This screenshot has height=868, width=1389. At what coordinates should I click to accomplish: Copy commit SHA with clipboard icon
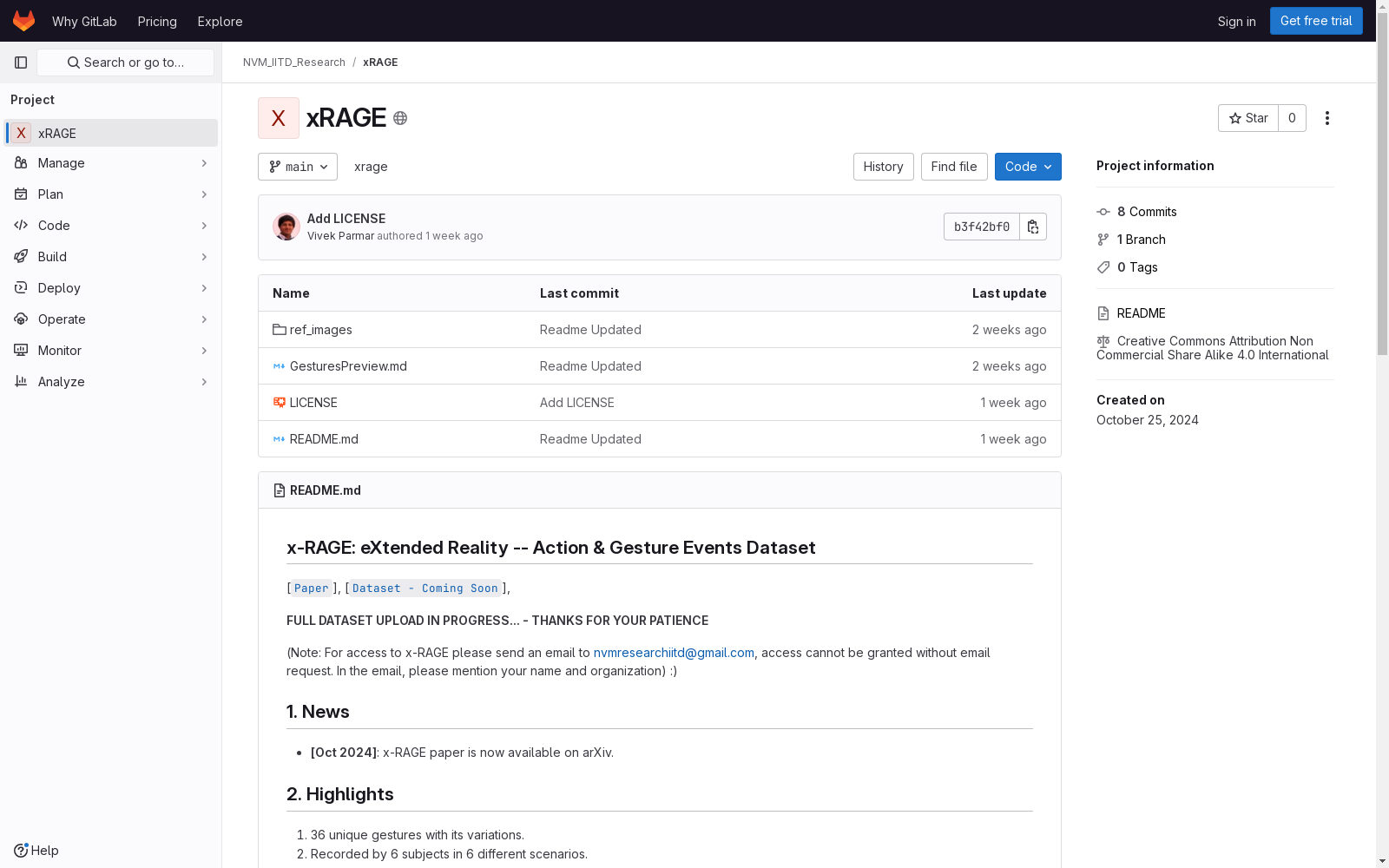click(x=1033, y=227)
